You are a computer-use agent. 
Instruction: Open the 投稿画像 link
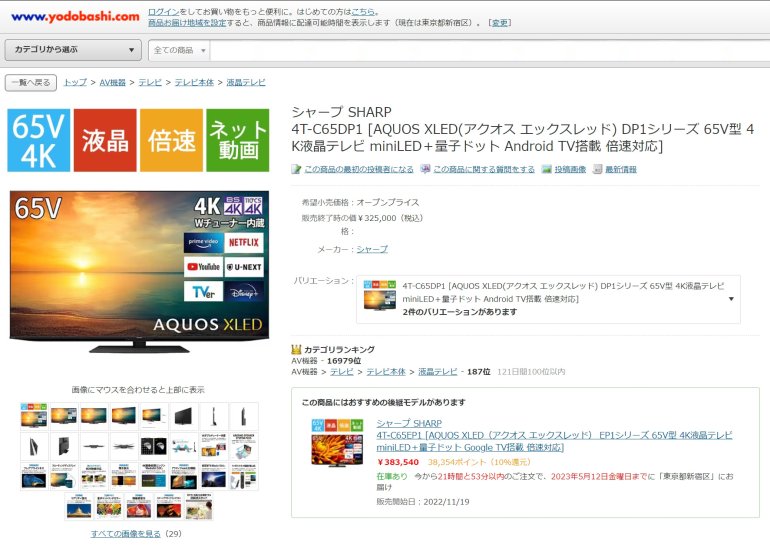(x=570, y=169)
